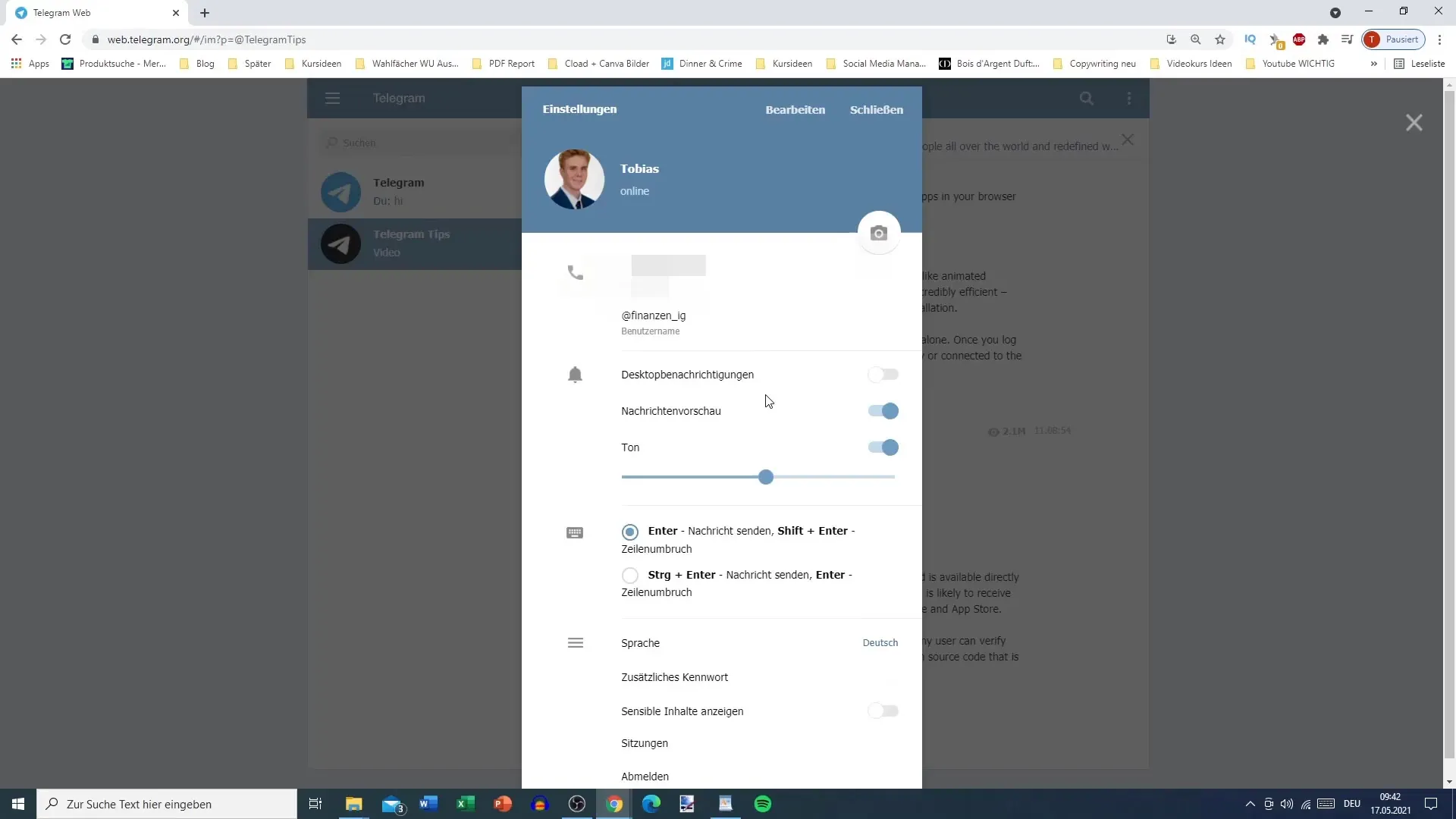Click the search magnifier in the Telegram header
The image size is (1456, 819).
[x=1087, y=98]
